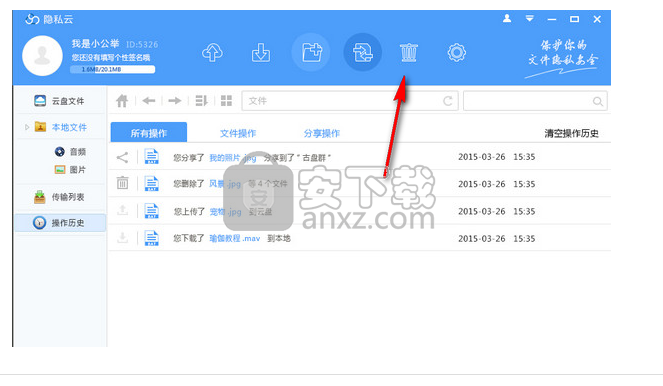Open 云盘文件 in sidebar
Viewport: 663px width, 386px height.
(59, 101)
